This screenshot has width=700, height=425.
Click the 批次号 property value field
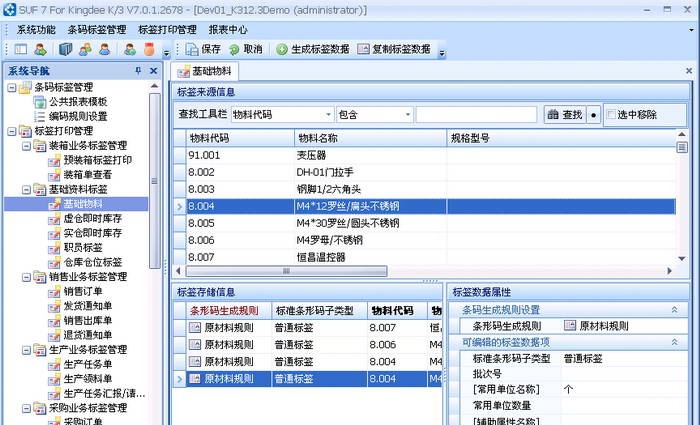pyautogui.click(x=624, y=374)
